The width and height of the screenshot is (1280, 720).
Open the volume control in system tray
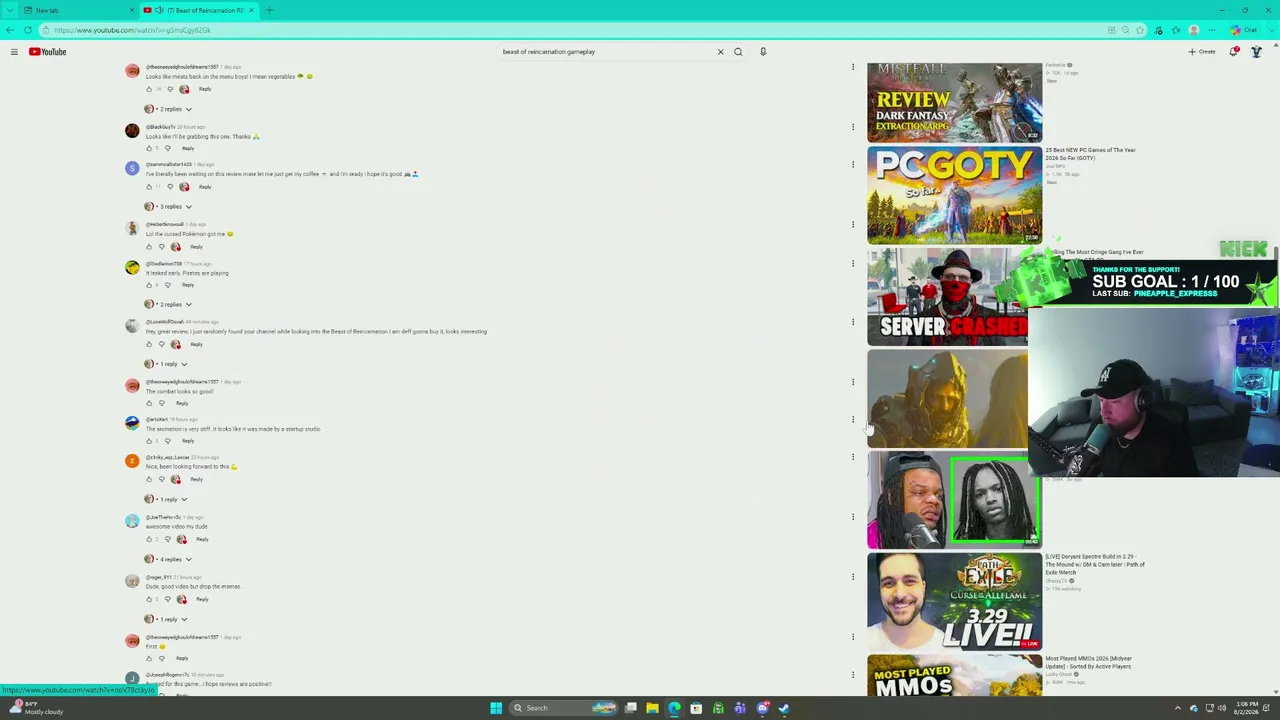point(1221,708)
